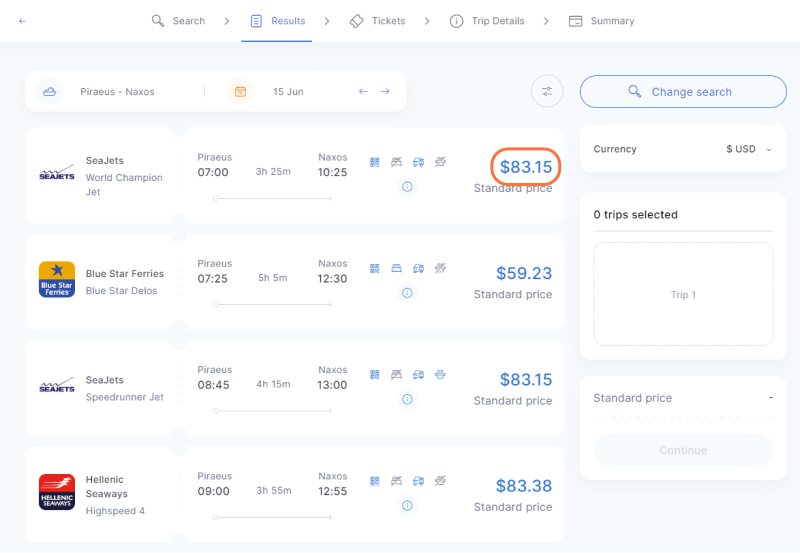
Task: Open the calendar date picker icon
Action: click(240, 91)
